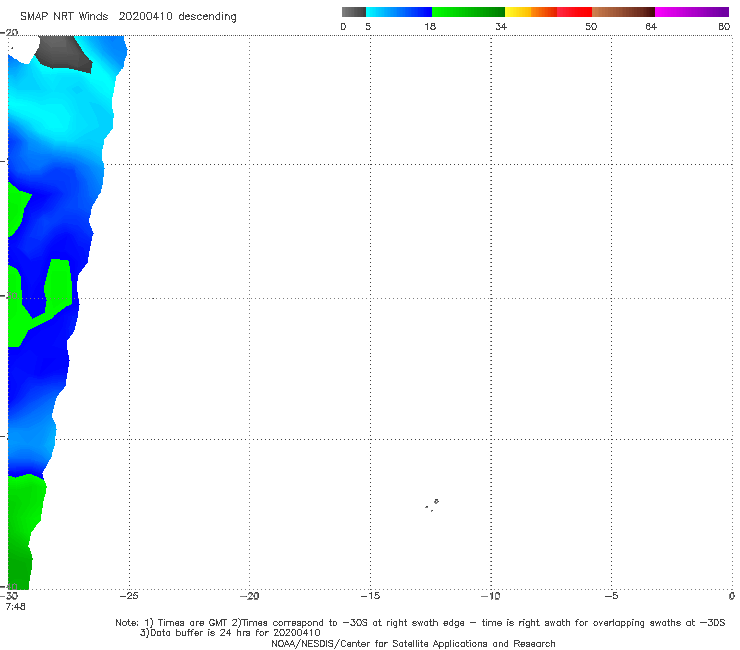Click the longitude axis label -20
The image size is (740, 650).
(x=249, y=596)
